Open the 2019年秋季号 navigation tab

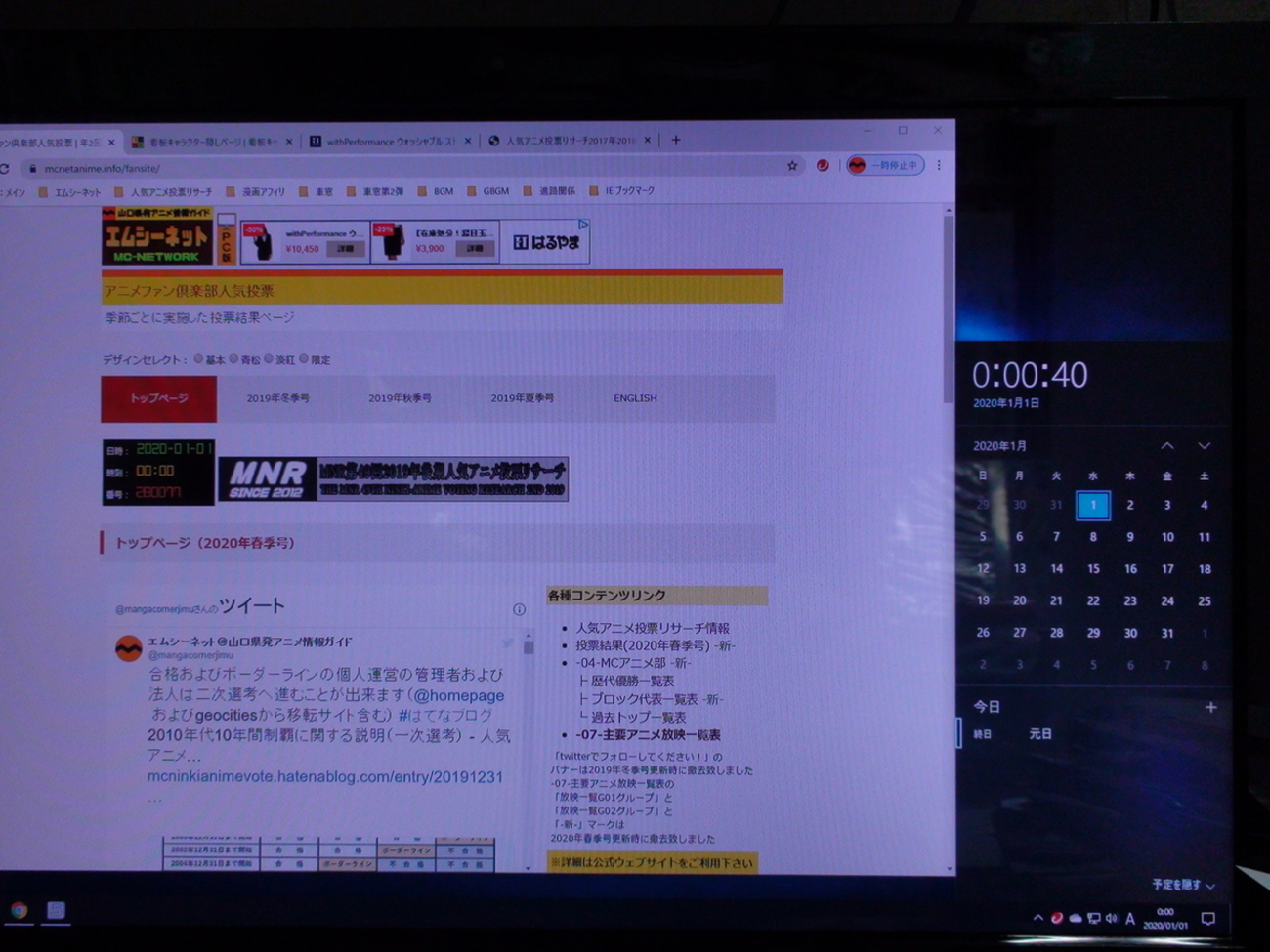pos(400,398)
